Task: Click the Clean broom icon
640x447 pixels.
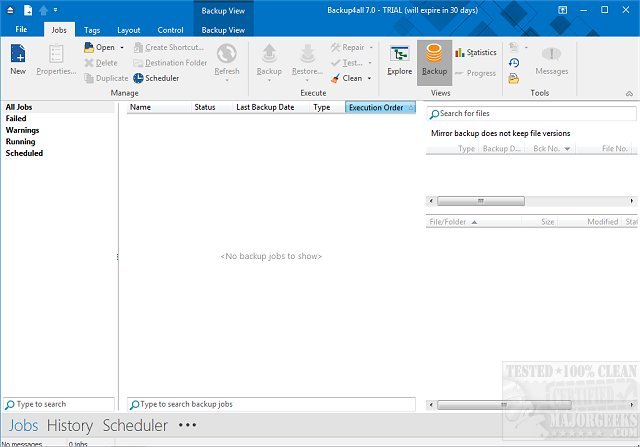Action: (336, 78)
